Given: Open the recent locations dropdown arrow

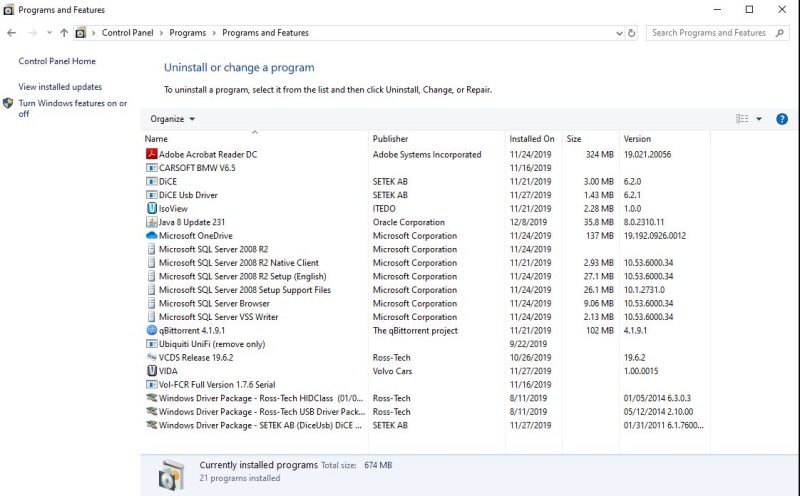Looking at the screenshot, I should click(x=49, y=33).
